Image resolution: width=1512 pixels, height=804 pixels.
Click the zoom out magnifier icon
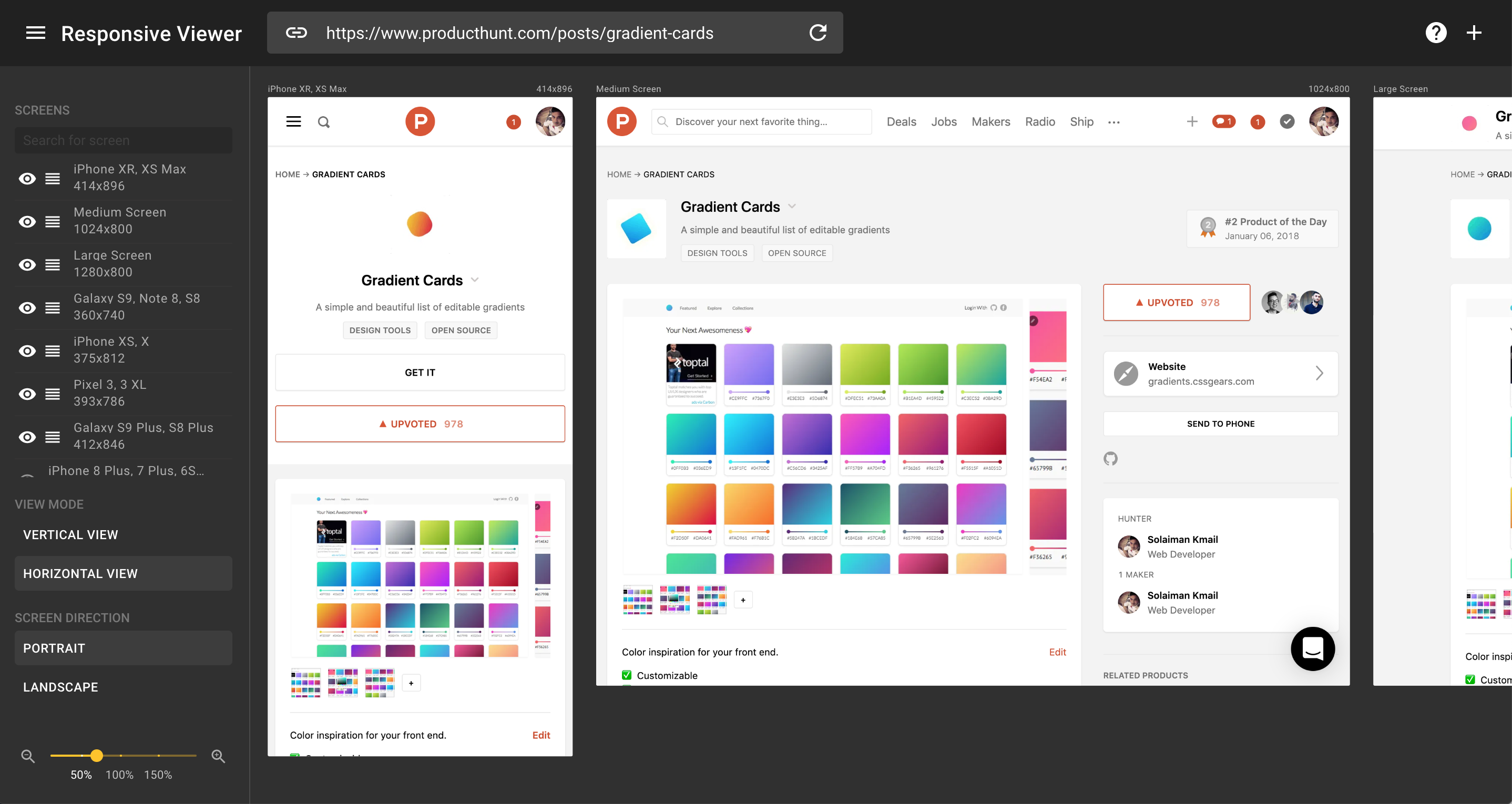(27, 756)
